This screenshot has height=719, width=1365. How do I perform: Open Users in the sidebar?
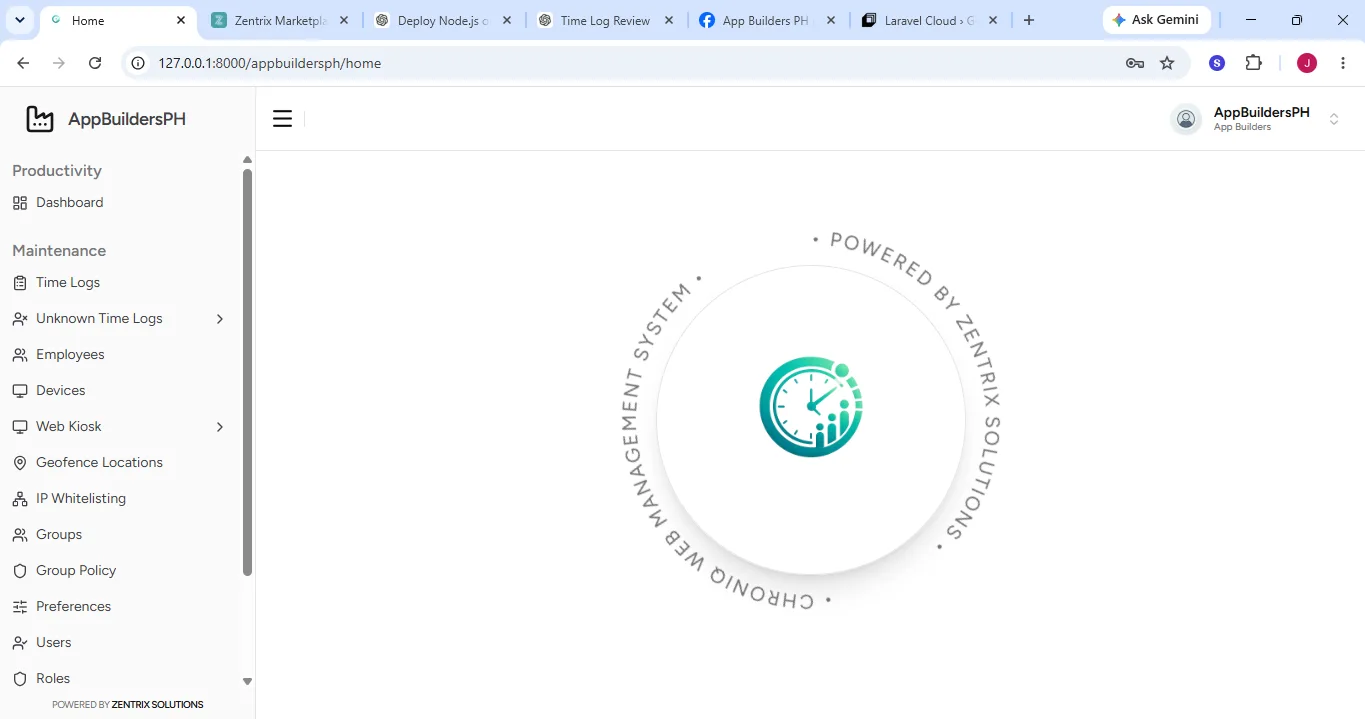point(120,643)
